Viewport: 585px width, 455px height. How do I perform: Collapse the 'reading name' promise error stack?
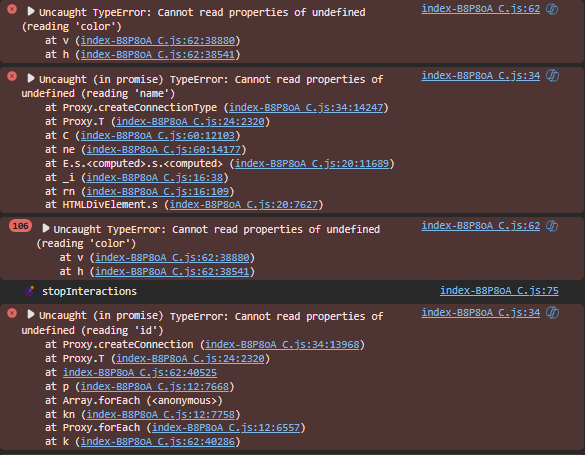point(31,78)
